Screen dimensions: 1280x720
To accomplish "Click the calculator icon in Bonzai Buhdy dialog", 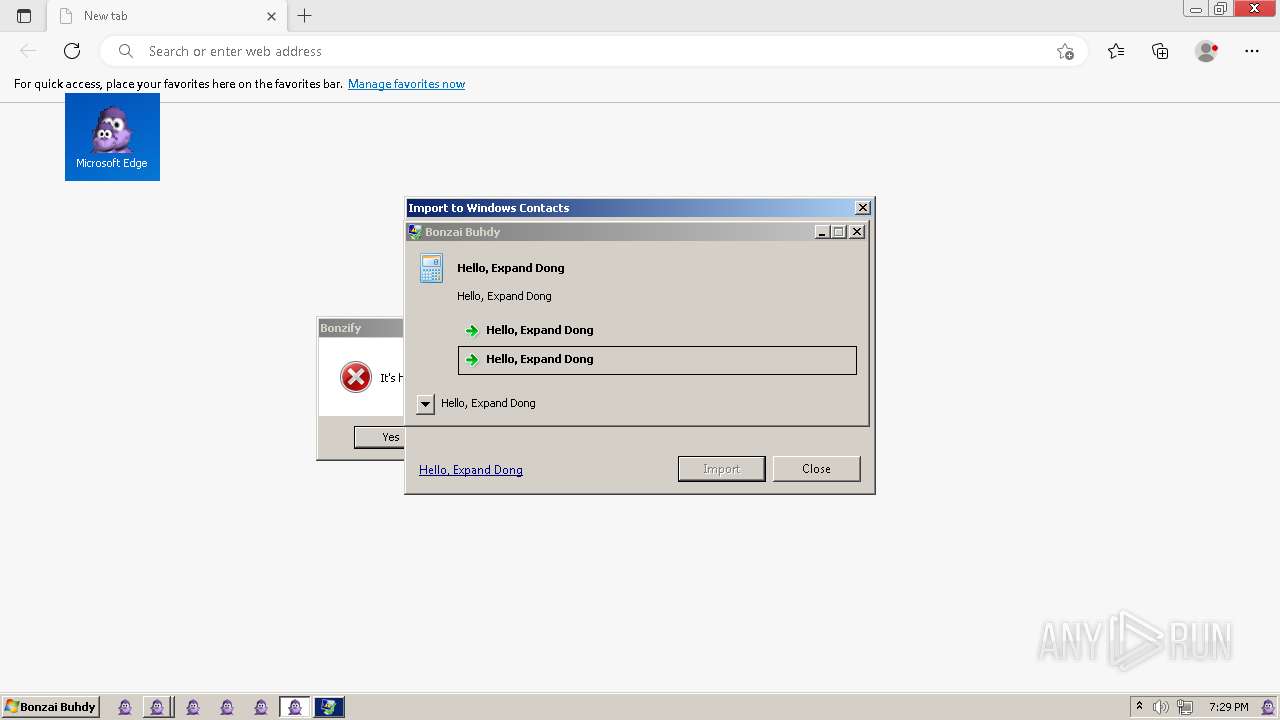I will (x=431, y=268).
